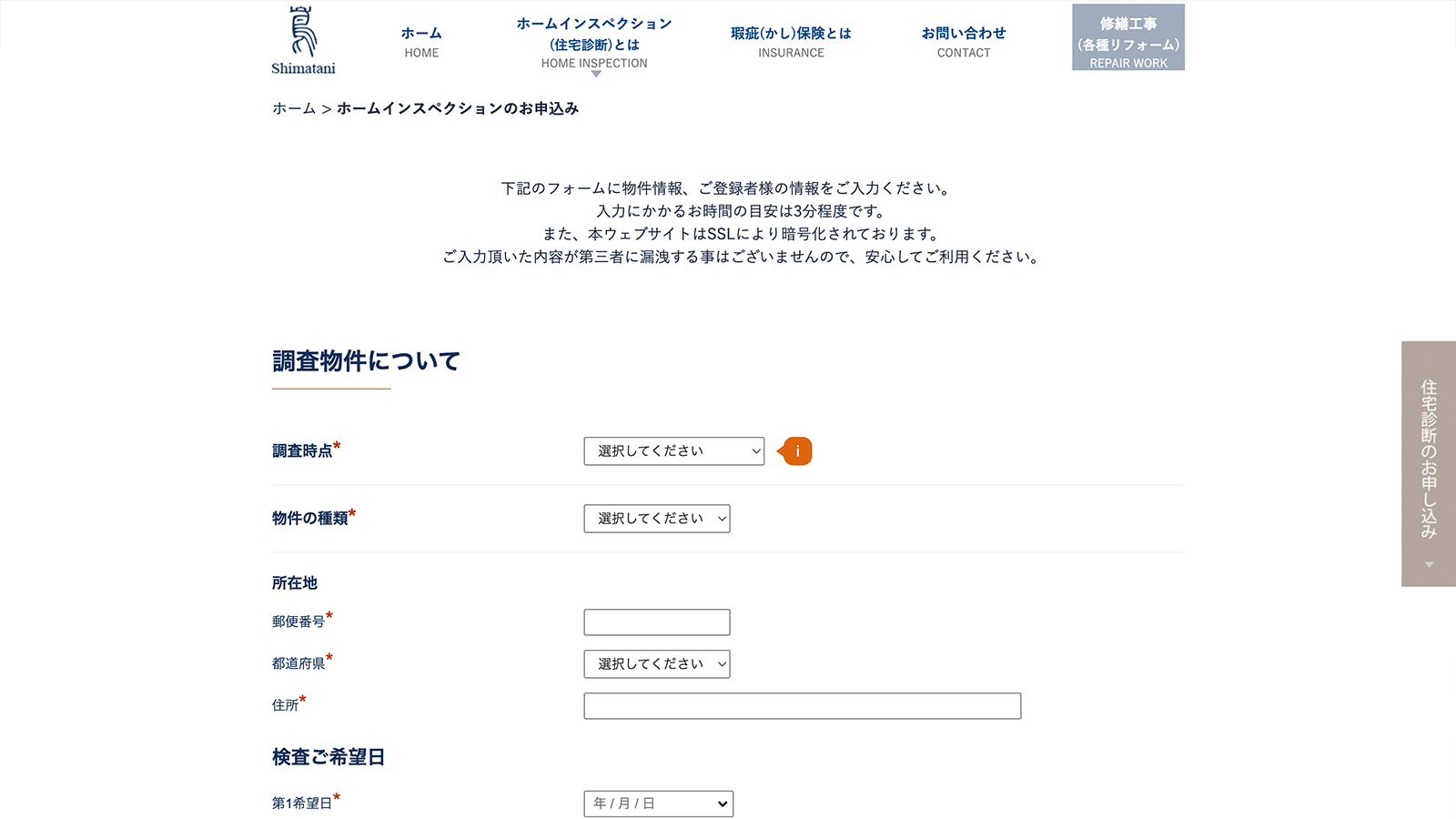Image resolution: width=1456 pixels, height=819 pixels.
Task: Click the vertical 住宅診断のお申し込み side tab
Action: pyautogui.click(x=1428, y=455)
